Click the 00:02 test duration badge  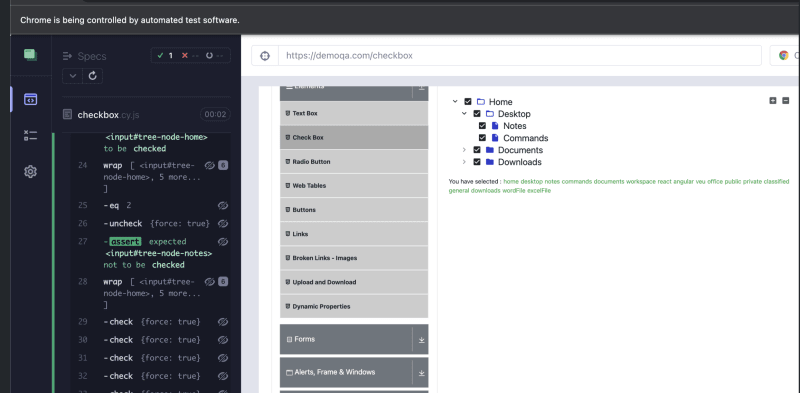click(215, 115)
